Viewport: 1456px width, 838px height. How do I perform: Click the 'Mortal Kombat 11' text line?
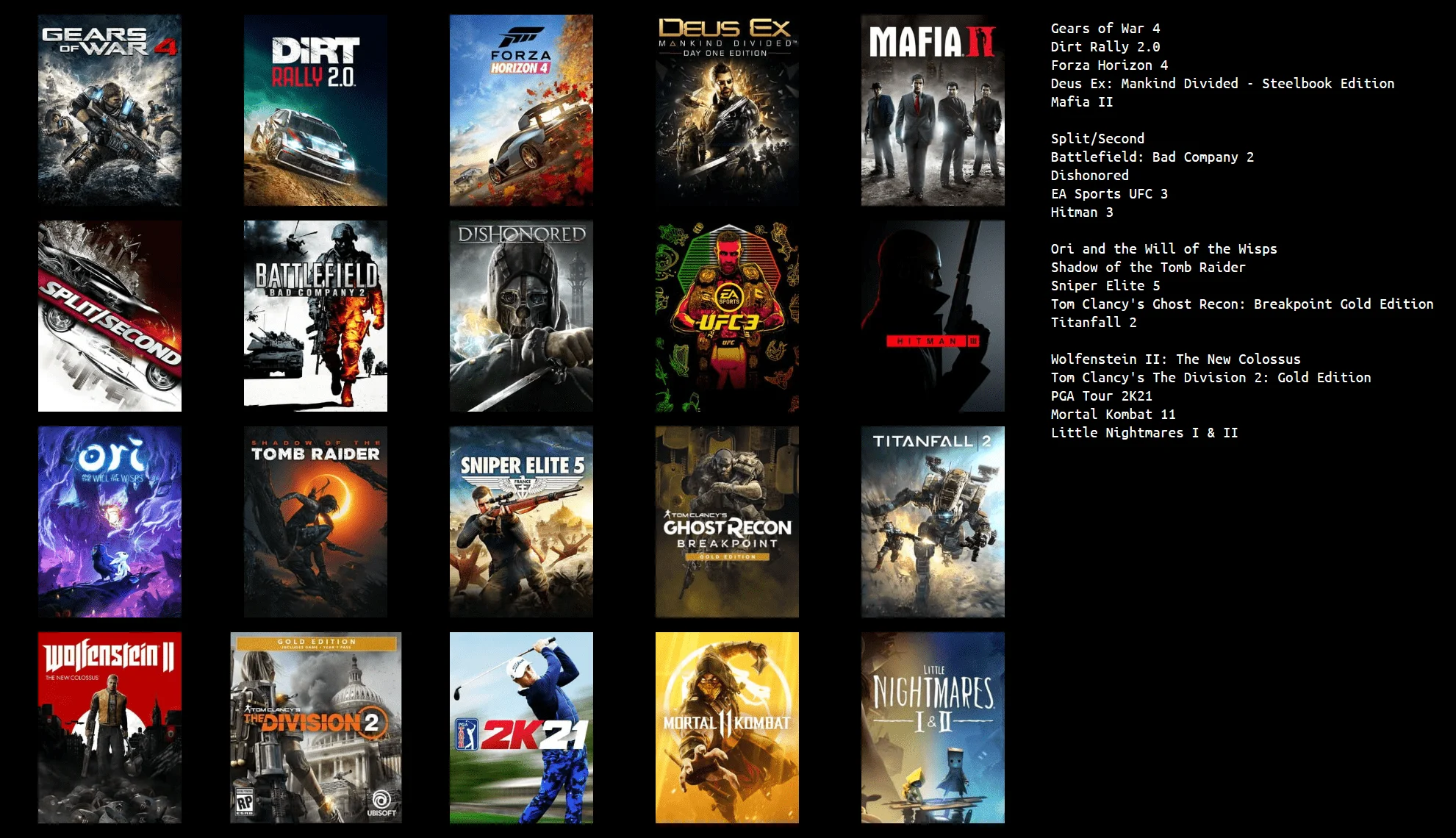pyautogui.click(x=1113, y=415)
